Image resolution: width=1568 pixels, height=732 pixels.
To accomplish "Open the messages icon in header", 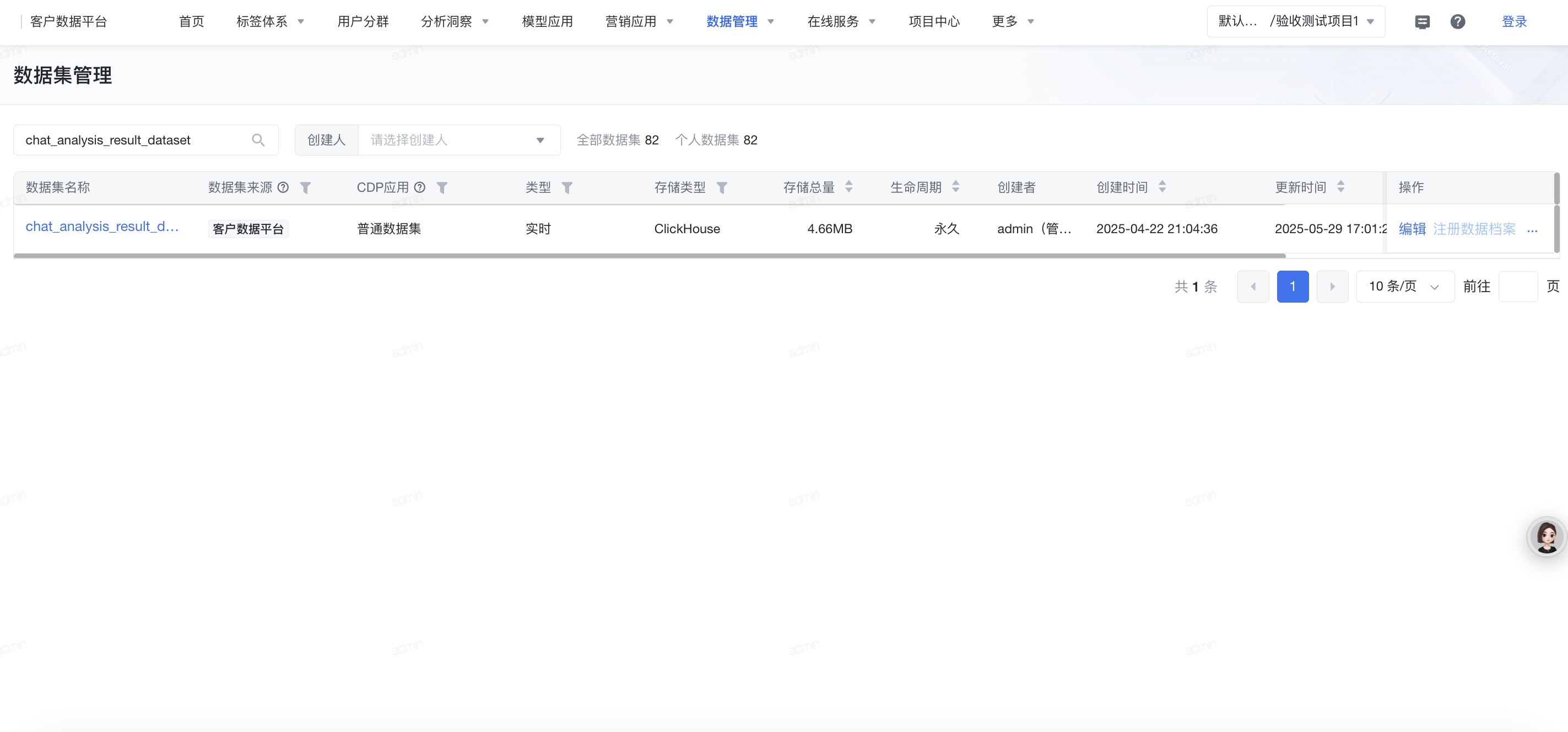I will [x=1422, y=22].
